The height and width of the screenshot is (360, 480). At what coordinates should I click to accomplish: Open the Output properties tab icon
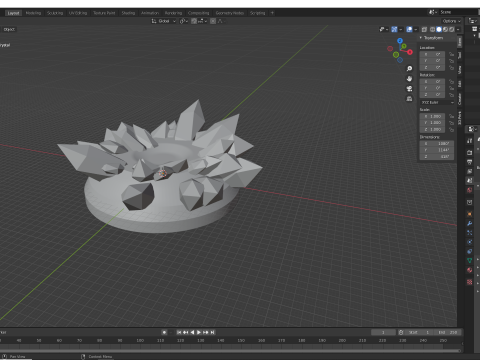(x=469, y=162)
